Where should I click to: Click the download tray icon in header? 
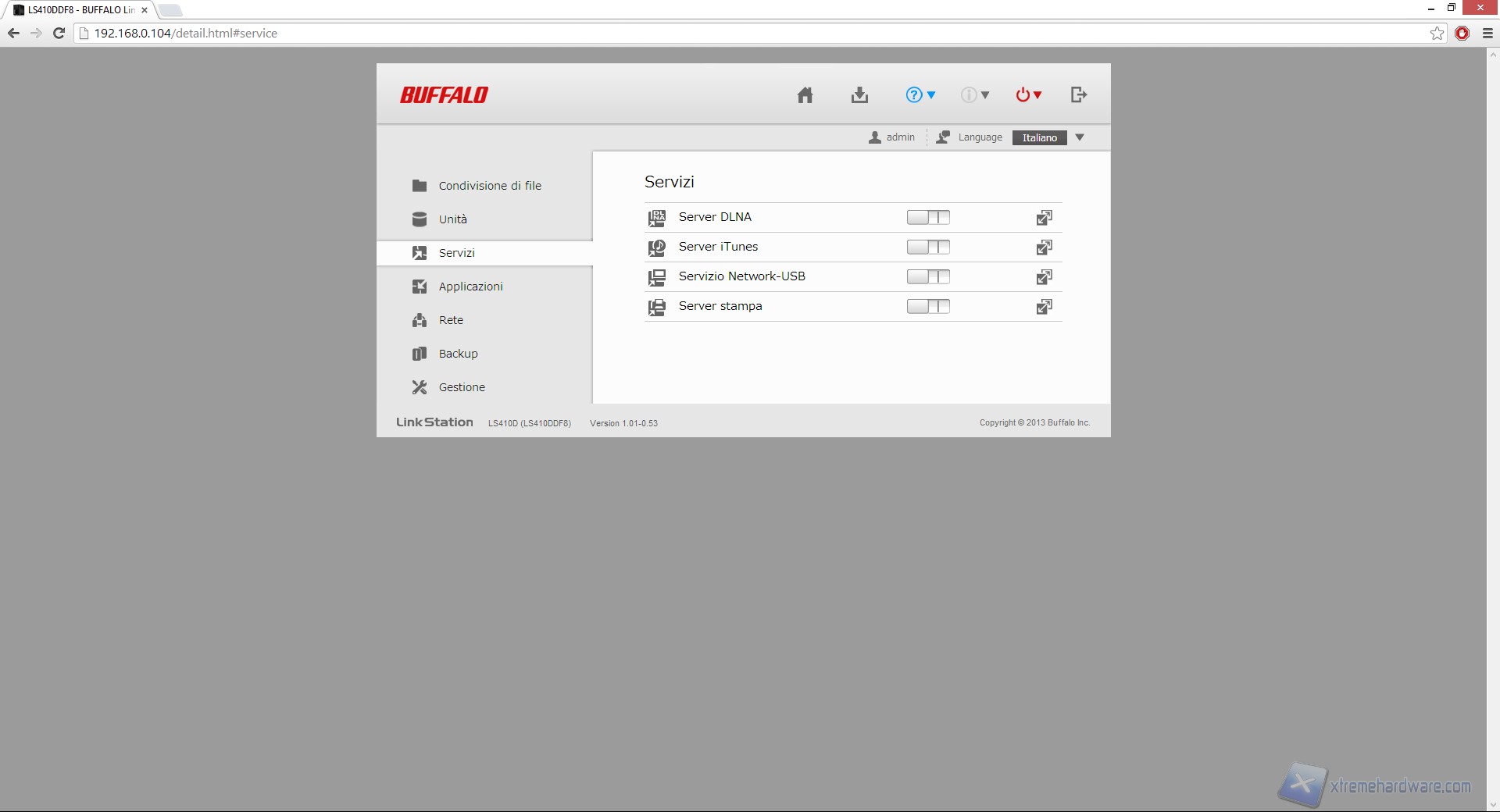[x=859, y=95]
